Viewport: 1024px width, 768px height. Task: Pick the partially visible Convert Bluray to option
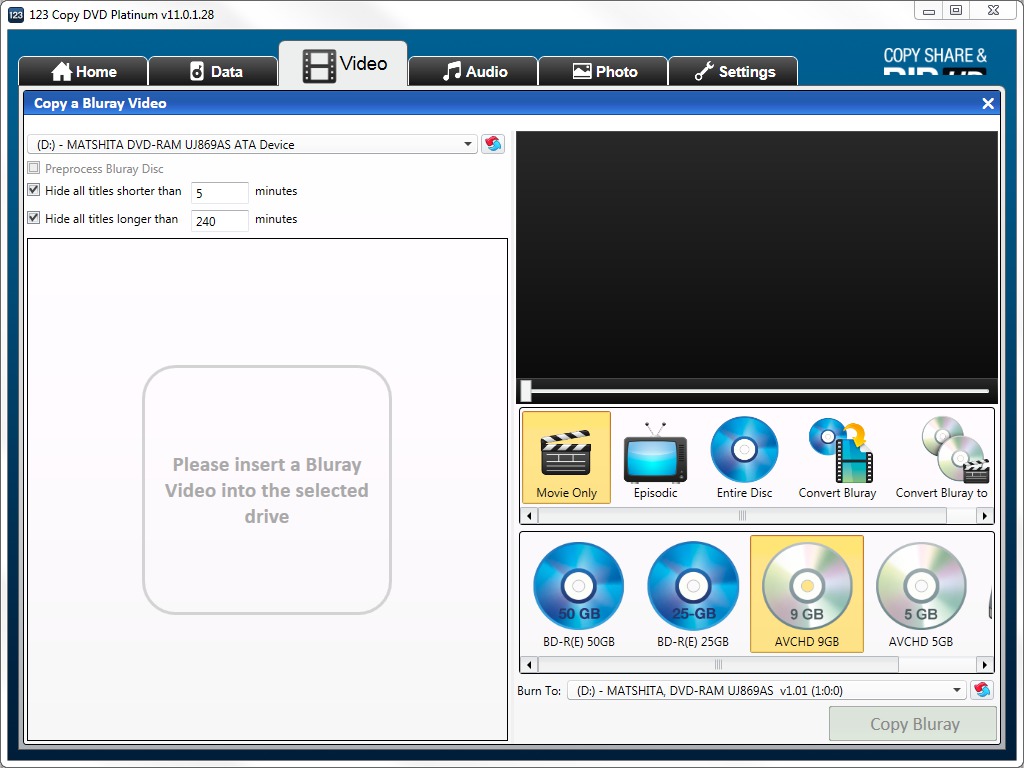coord(942,457)
